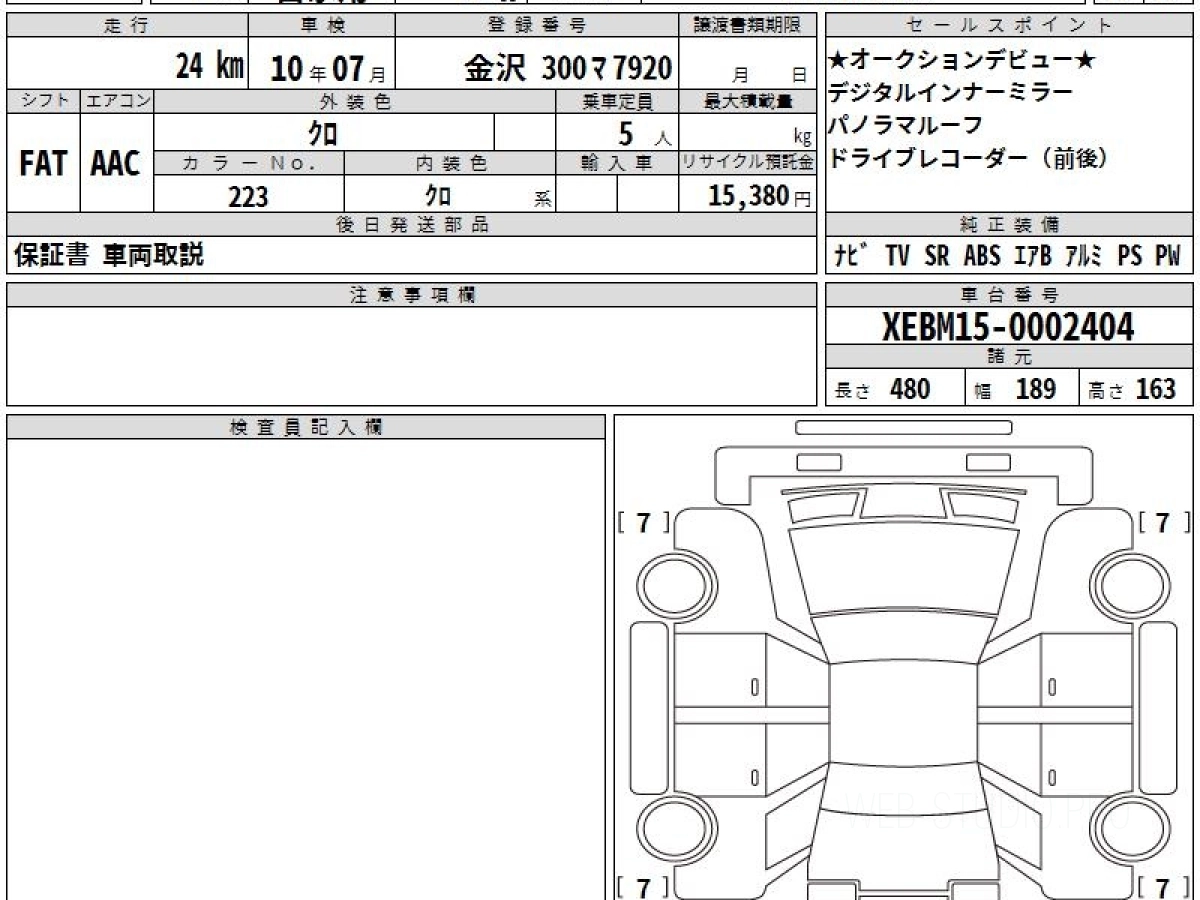Click the リサイクル預託金 header

pos(748,163)
